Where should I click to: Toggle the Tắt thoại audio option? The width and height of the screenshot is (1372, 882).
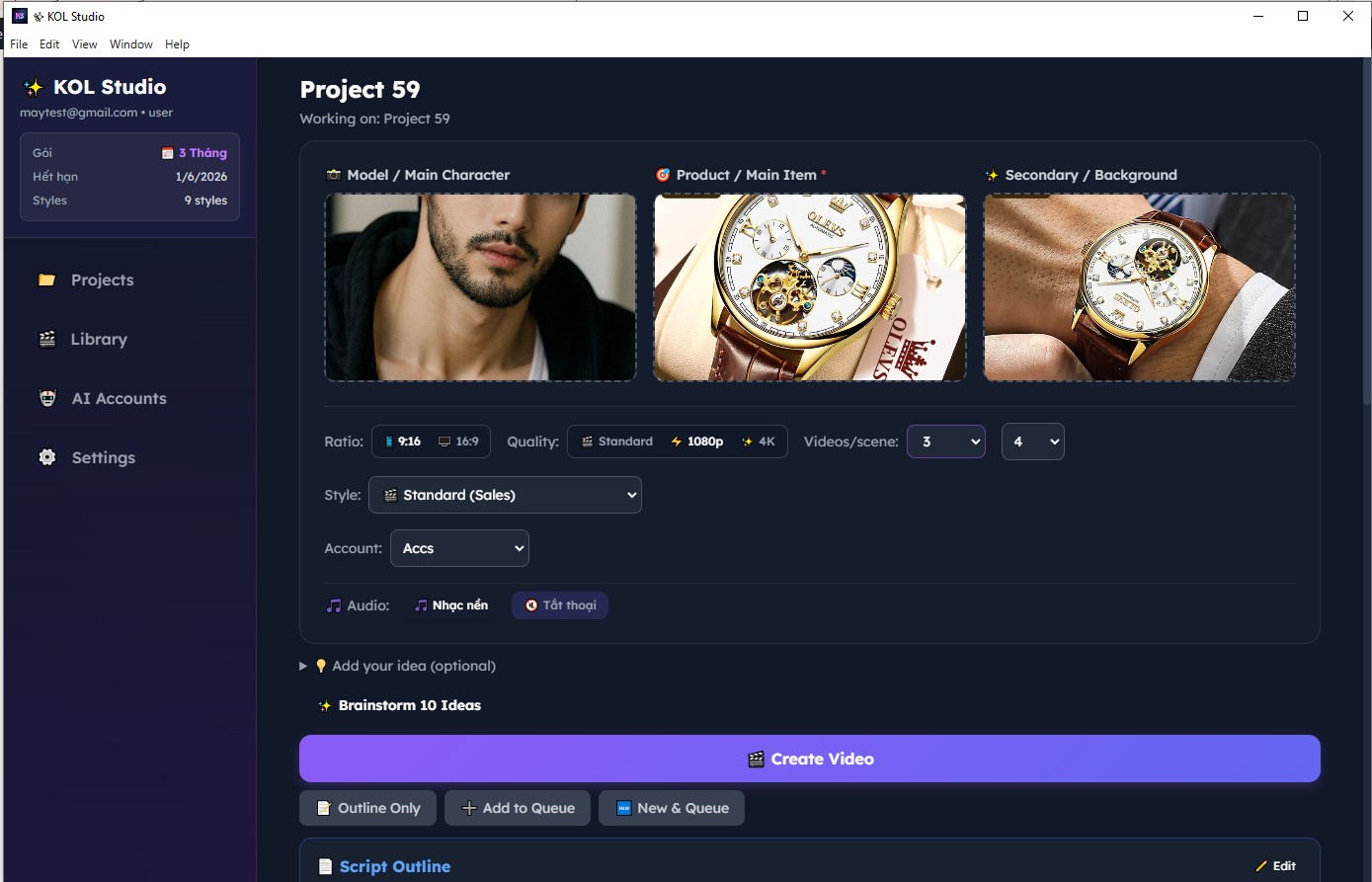560,605
